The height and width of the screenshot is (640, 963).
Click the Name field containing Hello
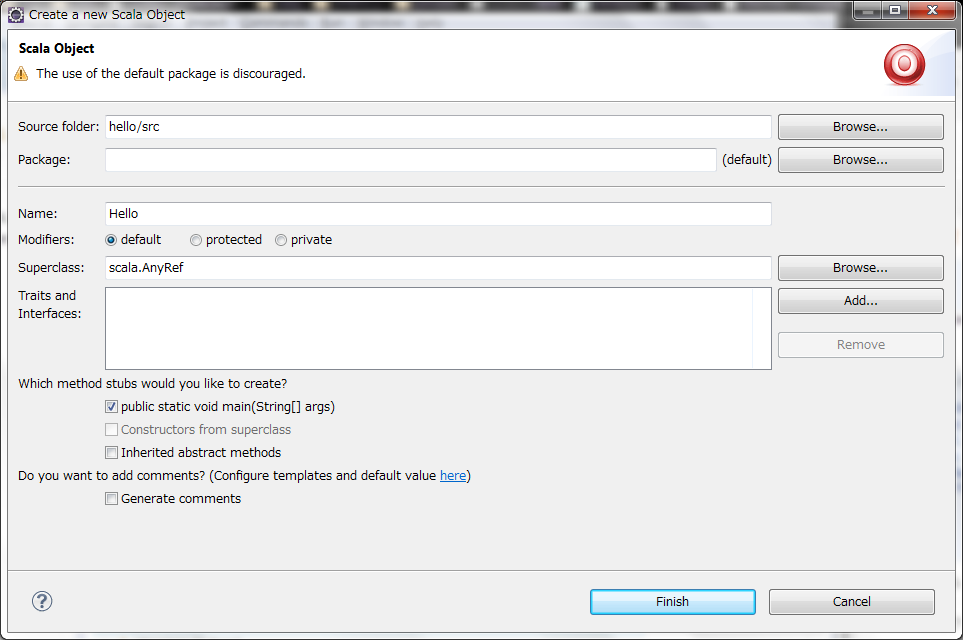(x=438, y=214)
